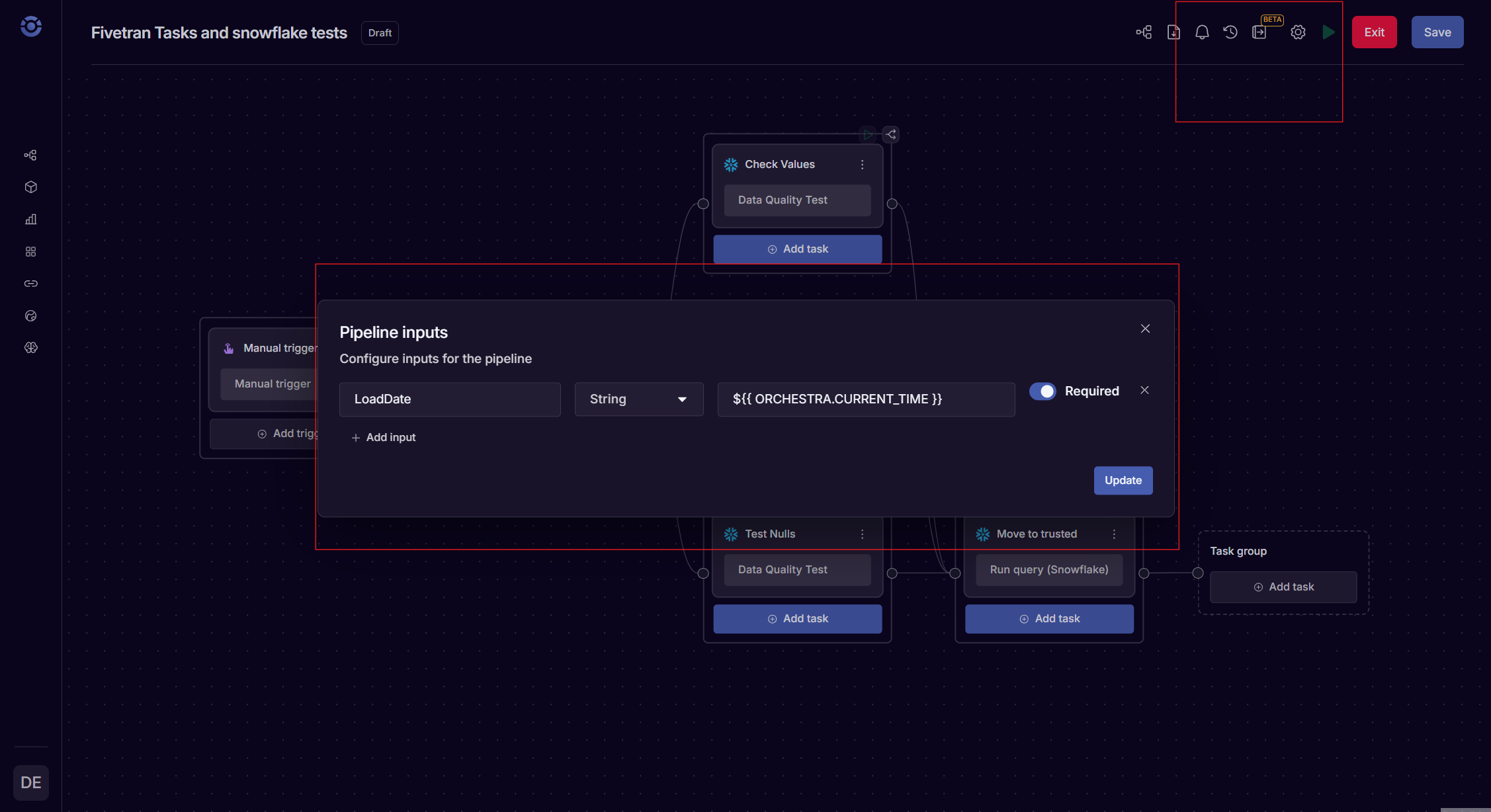Run the pipeline using the green play icon

click(1329, 32)
